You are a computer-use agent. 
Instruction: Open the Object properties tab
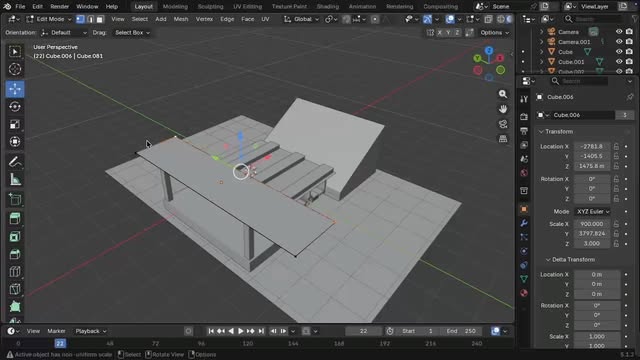tap(524, 209)
